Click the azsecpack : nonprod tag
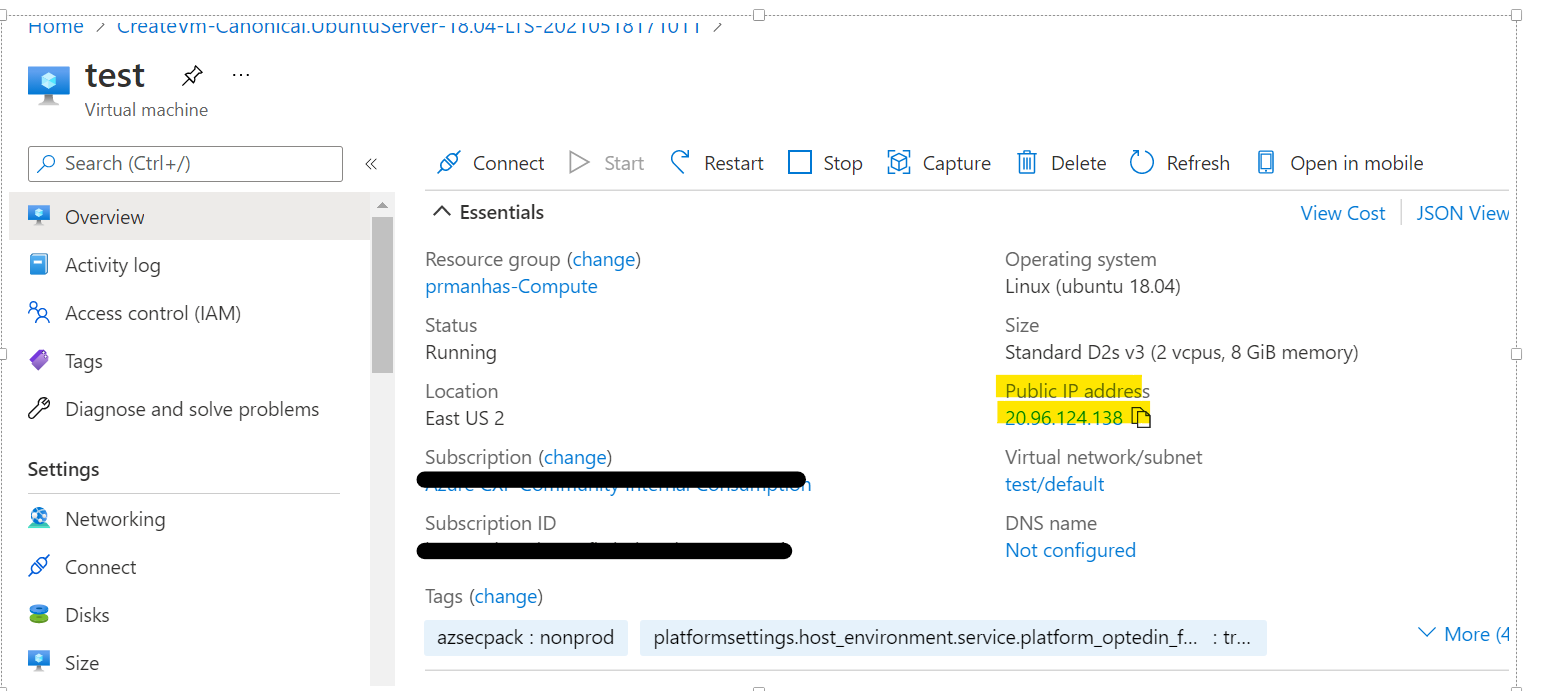The image size is (1548, 691). [526, 637]
